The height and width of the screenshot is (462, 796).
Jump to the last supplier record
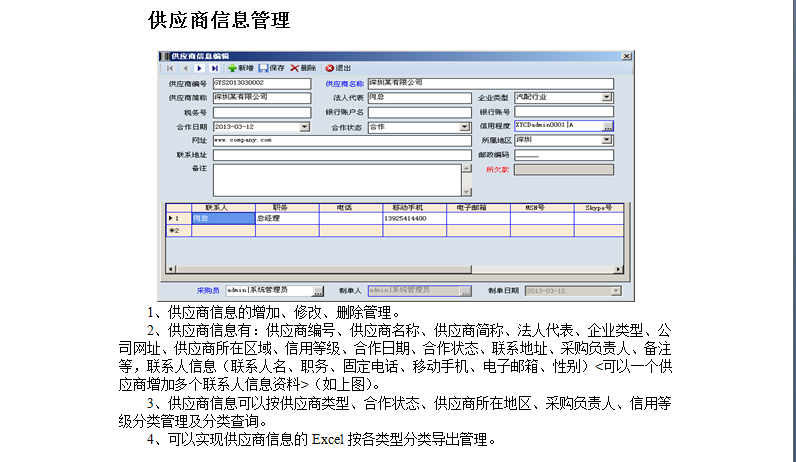point(215,68)
